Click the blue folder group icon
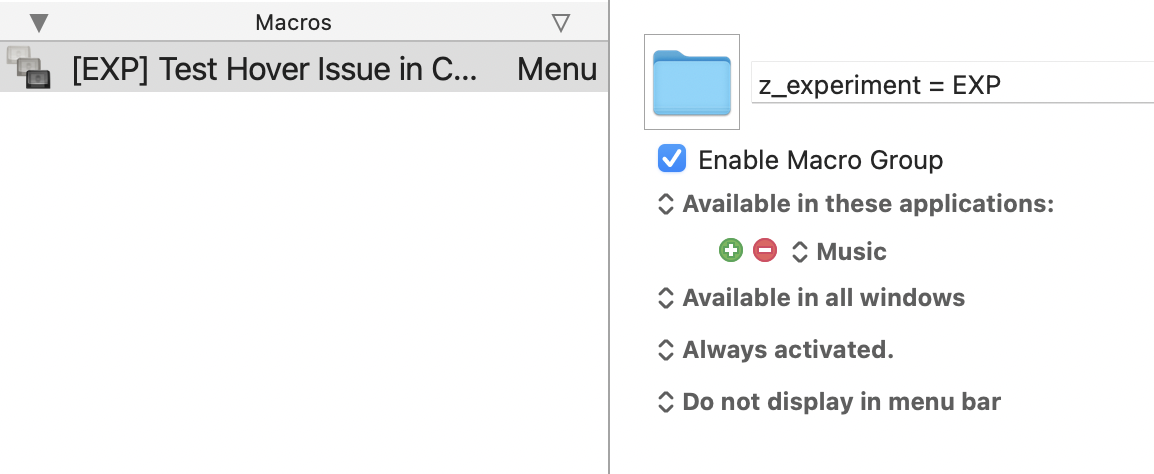Image resolution: width=1154 pixels, height=474 pixels. tap(692, 82)
